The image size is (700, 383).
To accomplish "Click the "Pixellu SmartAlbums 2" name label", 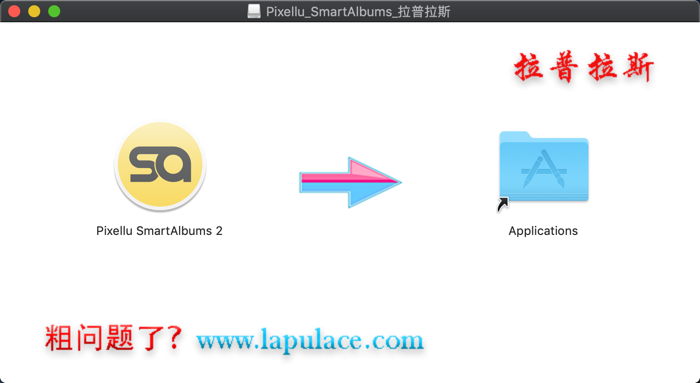I will tap(159, 231).
